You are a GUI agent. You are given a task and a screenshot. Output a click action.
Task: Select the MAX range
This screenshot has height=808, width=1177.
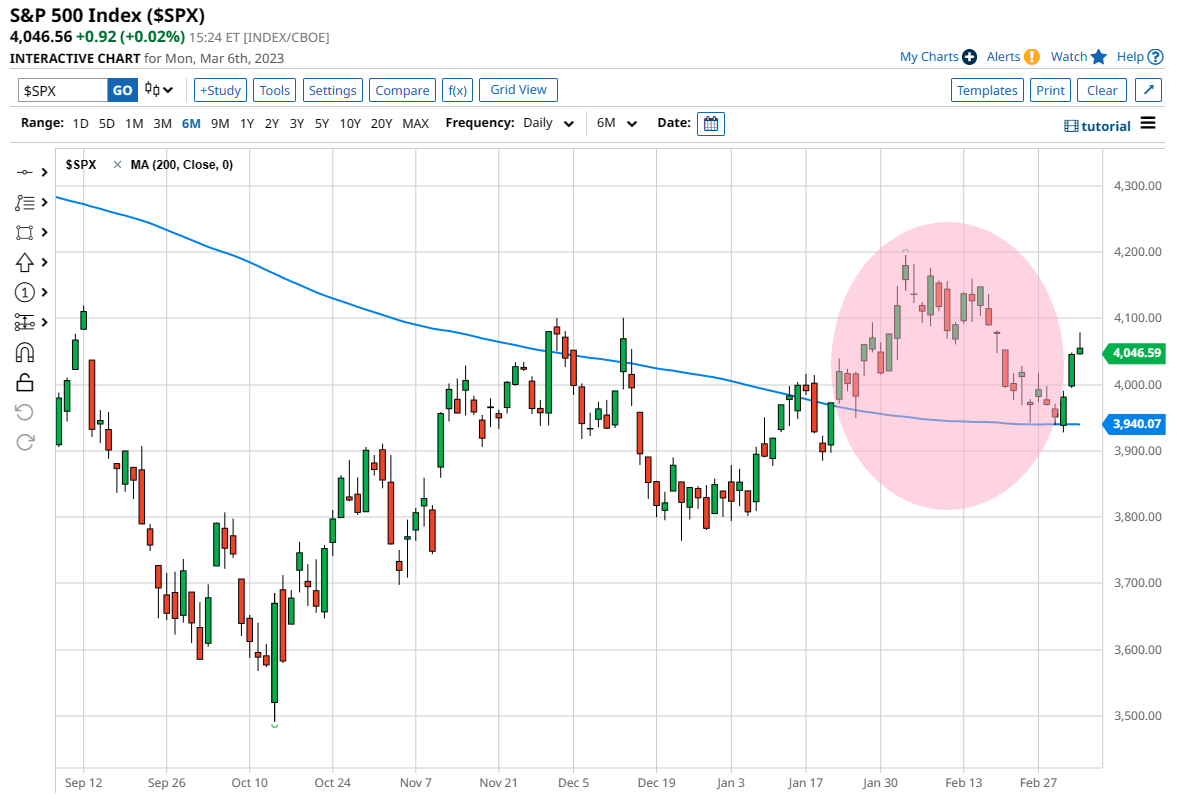pos(416,123)
